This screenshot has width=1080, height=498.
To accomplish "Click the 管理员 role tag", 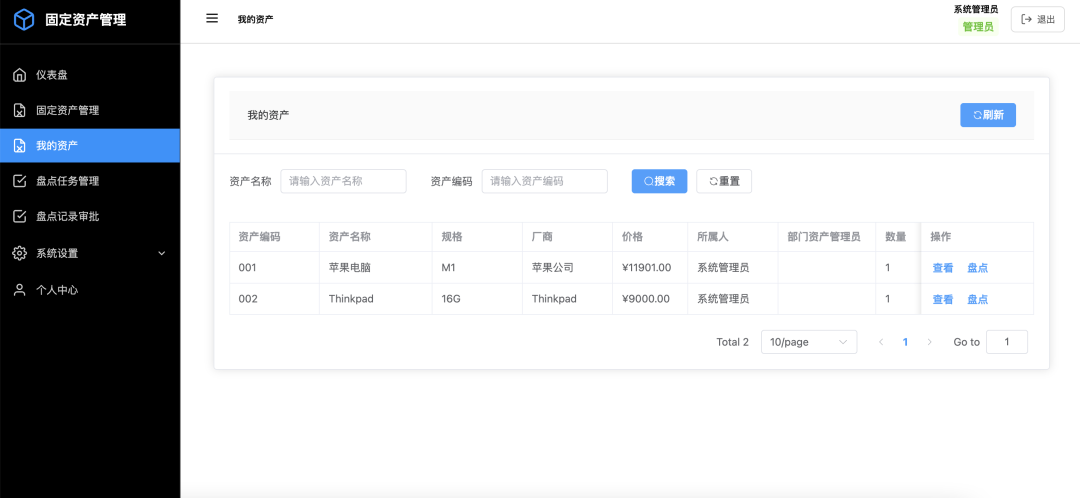I will click(978, 27).
